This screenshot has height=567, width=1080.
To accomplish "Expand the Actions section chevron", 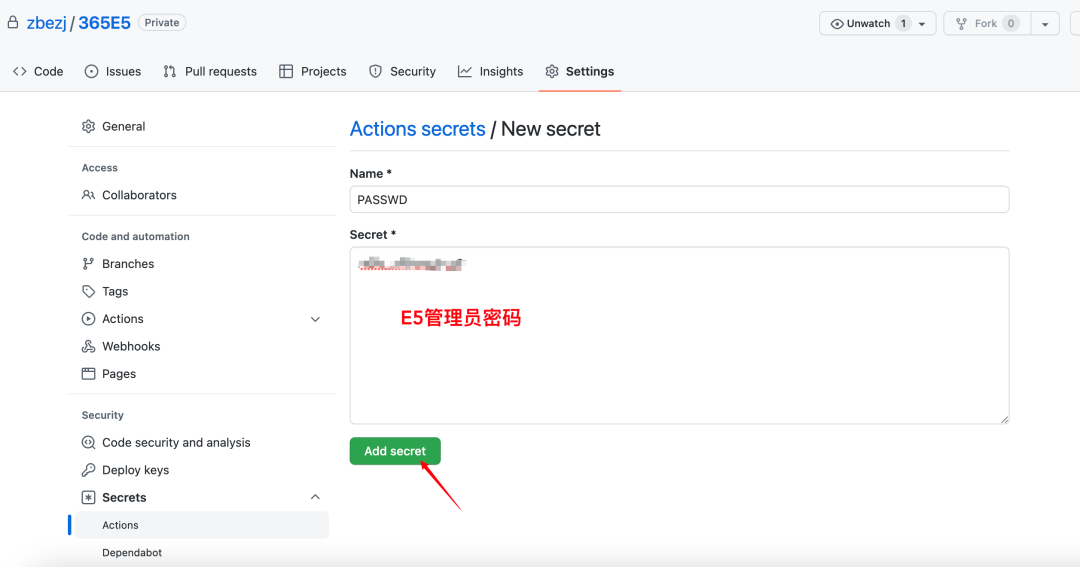I will (x=315, y=319).
